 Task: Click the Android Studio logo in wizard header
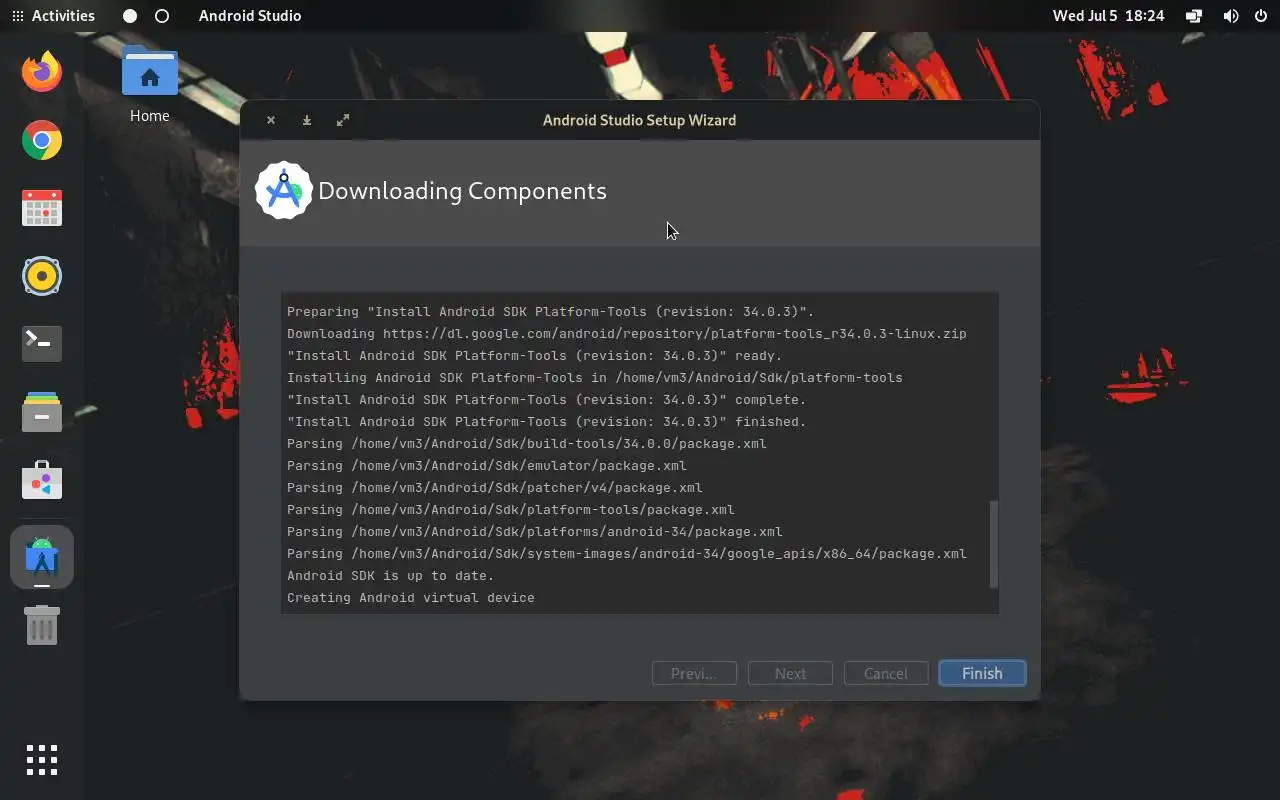pos(284,190)
